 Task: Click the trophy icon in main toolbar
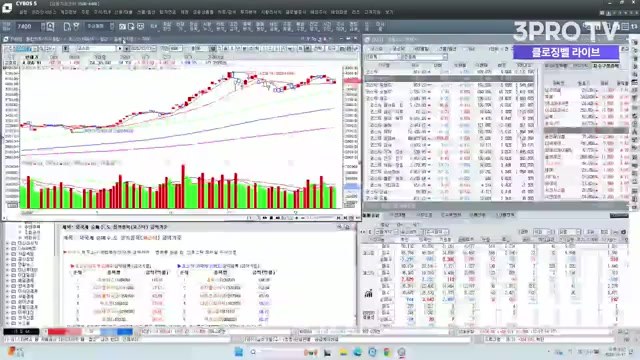(x=76, y=27)
